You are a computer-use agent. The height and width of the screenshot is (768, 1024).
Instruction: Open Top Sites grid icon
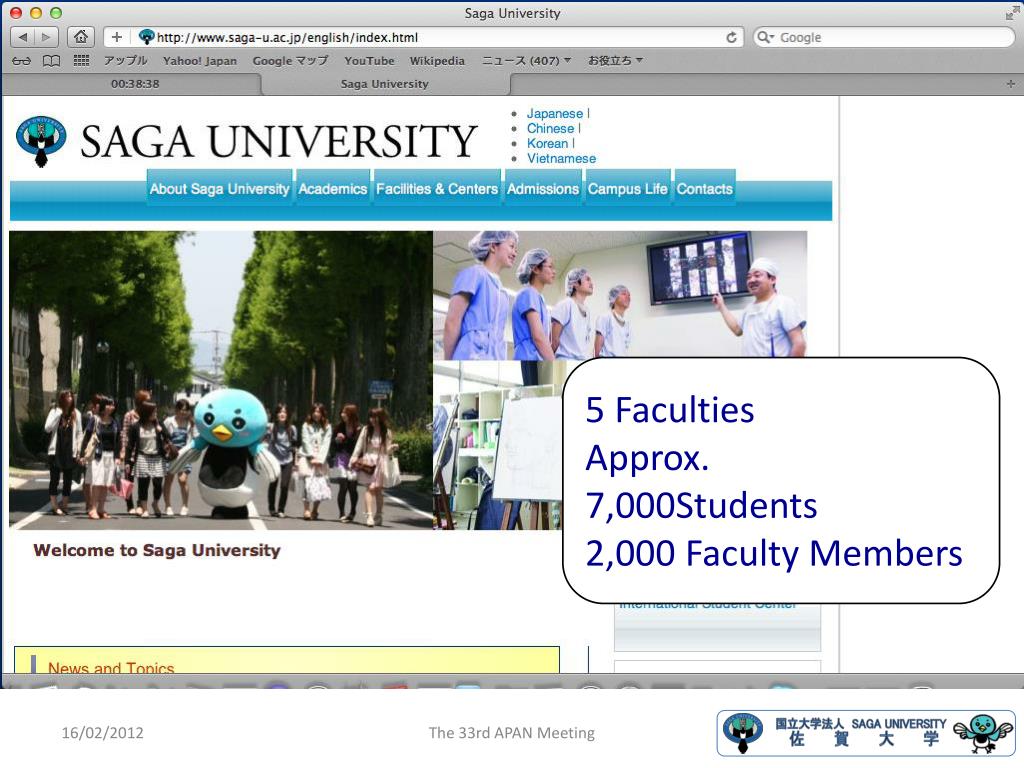click(81, 61)
